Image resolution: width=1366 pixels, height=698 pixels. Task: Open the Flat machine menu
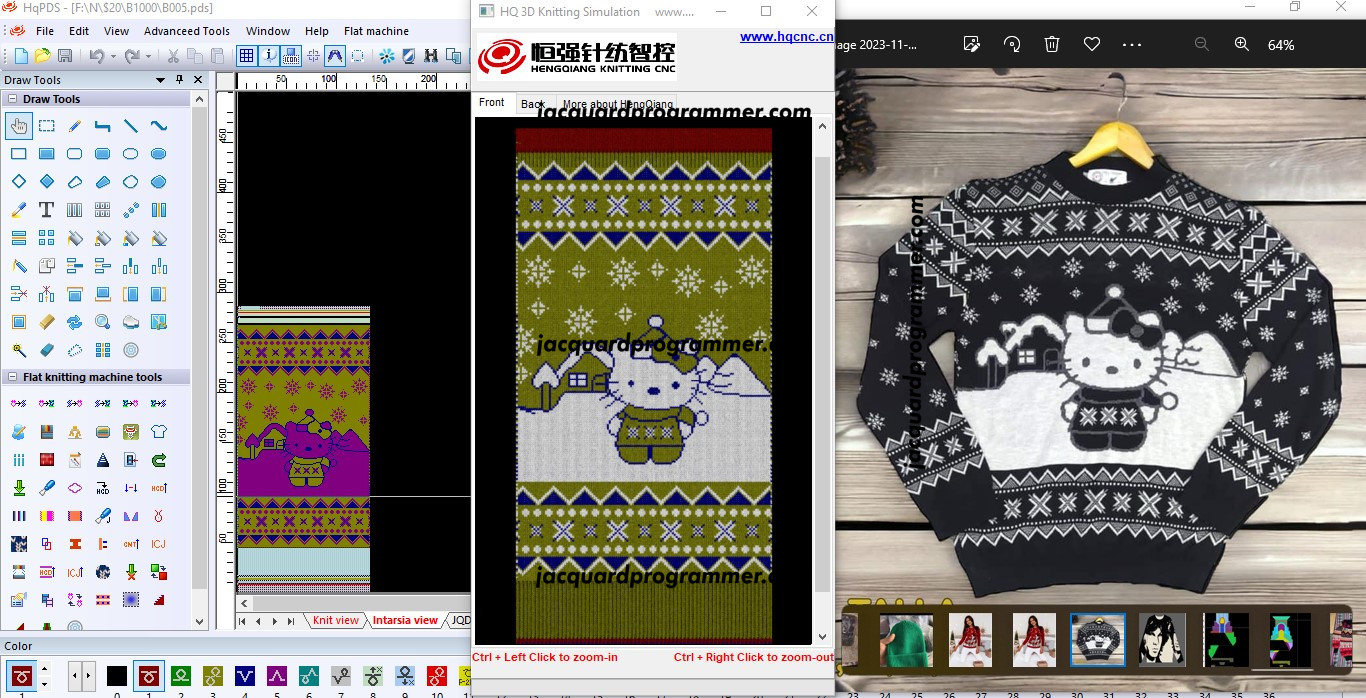(376, 31)
